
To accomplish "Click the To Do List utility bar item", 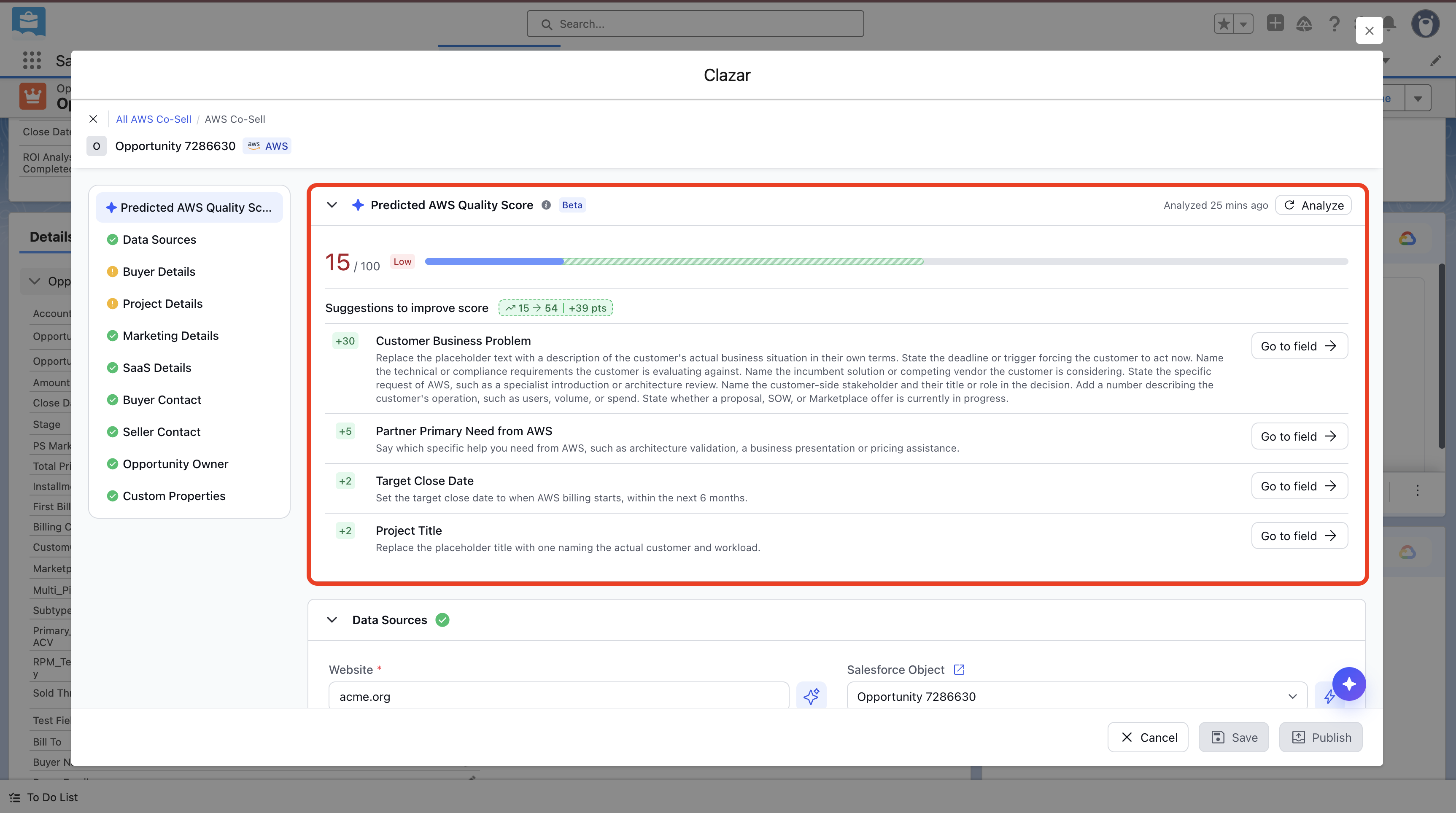I will pos(44,797).
